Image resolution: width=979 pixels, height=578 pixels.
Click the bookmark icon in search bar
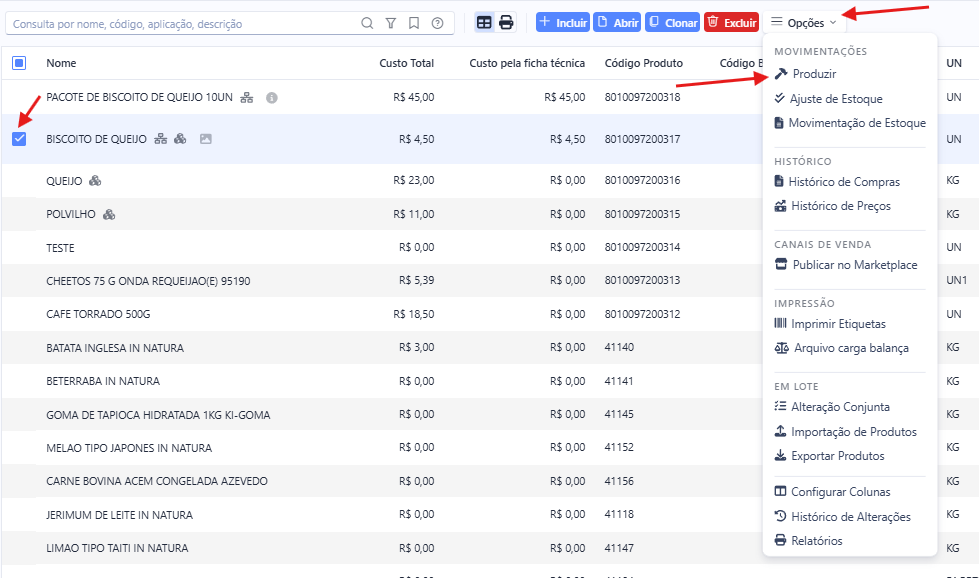(x=414, y=23)
